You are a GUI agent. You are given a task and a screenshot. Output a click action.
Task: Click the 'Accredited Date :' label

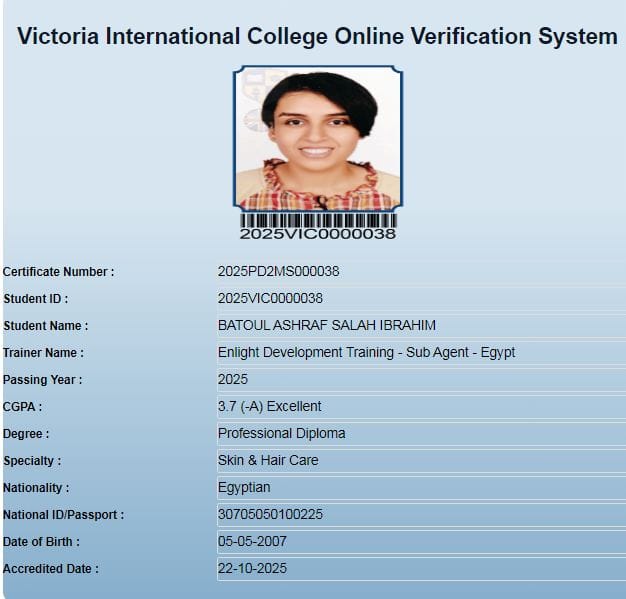pyautogui.click(x=51, y=569)
